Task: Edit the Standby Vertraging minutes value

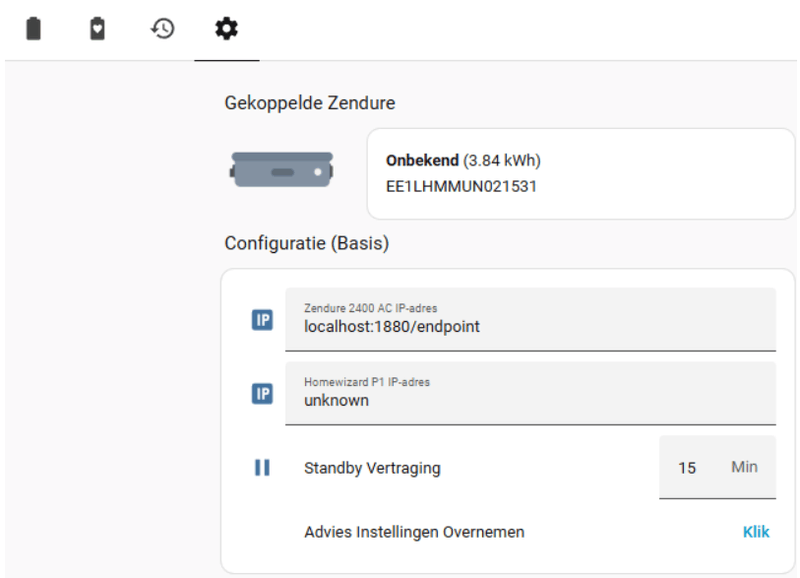Action: [687, 467]
